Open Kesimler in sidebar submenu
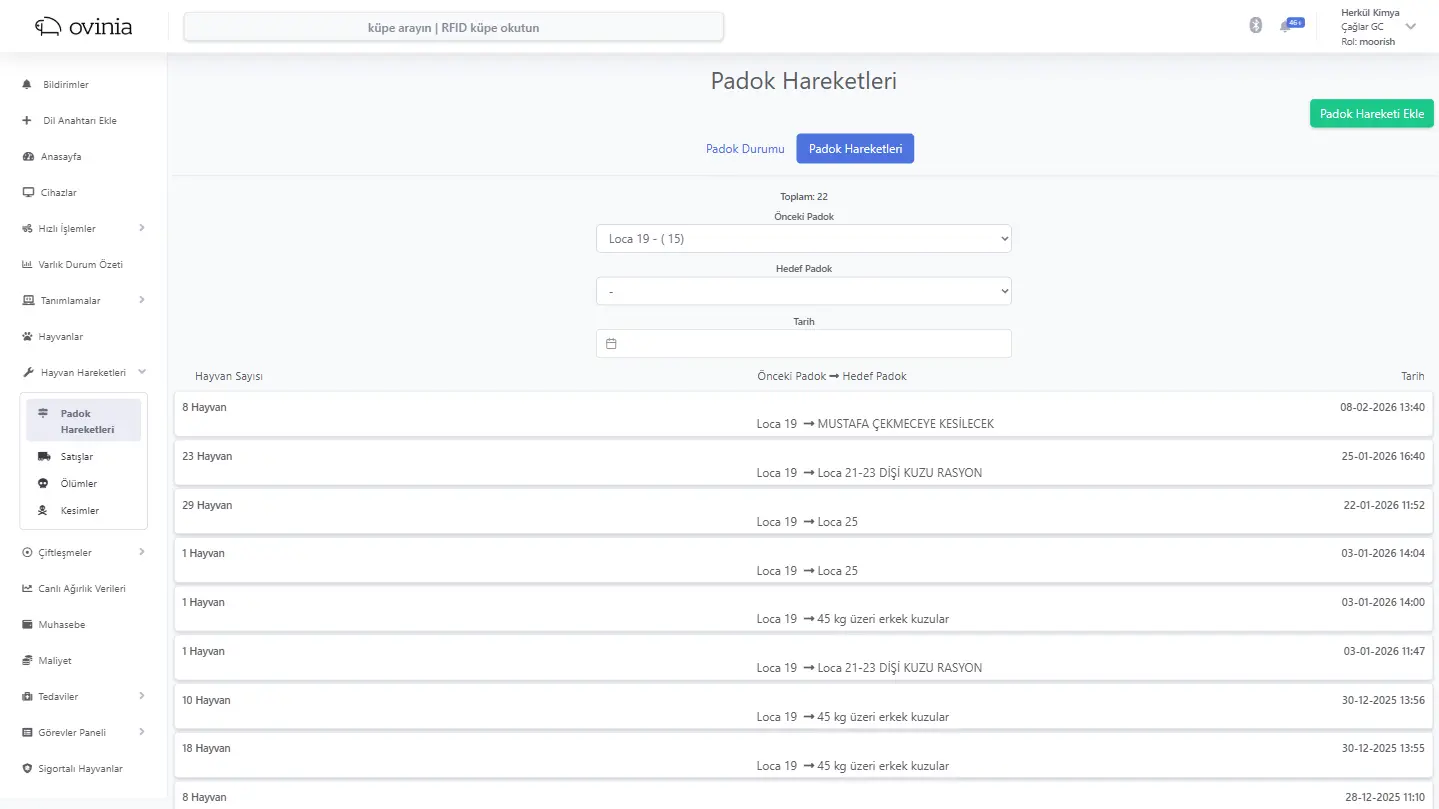 click(x=79, y=511)
